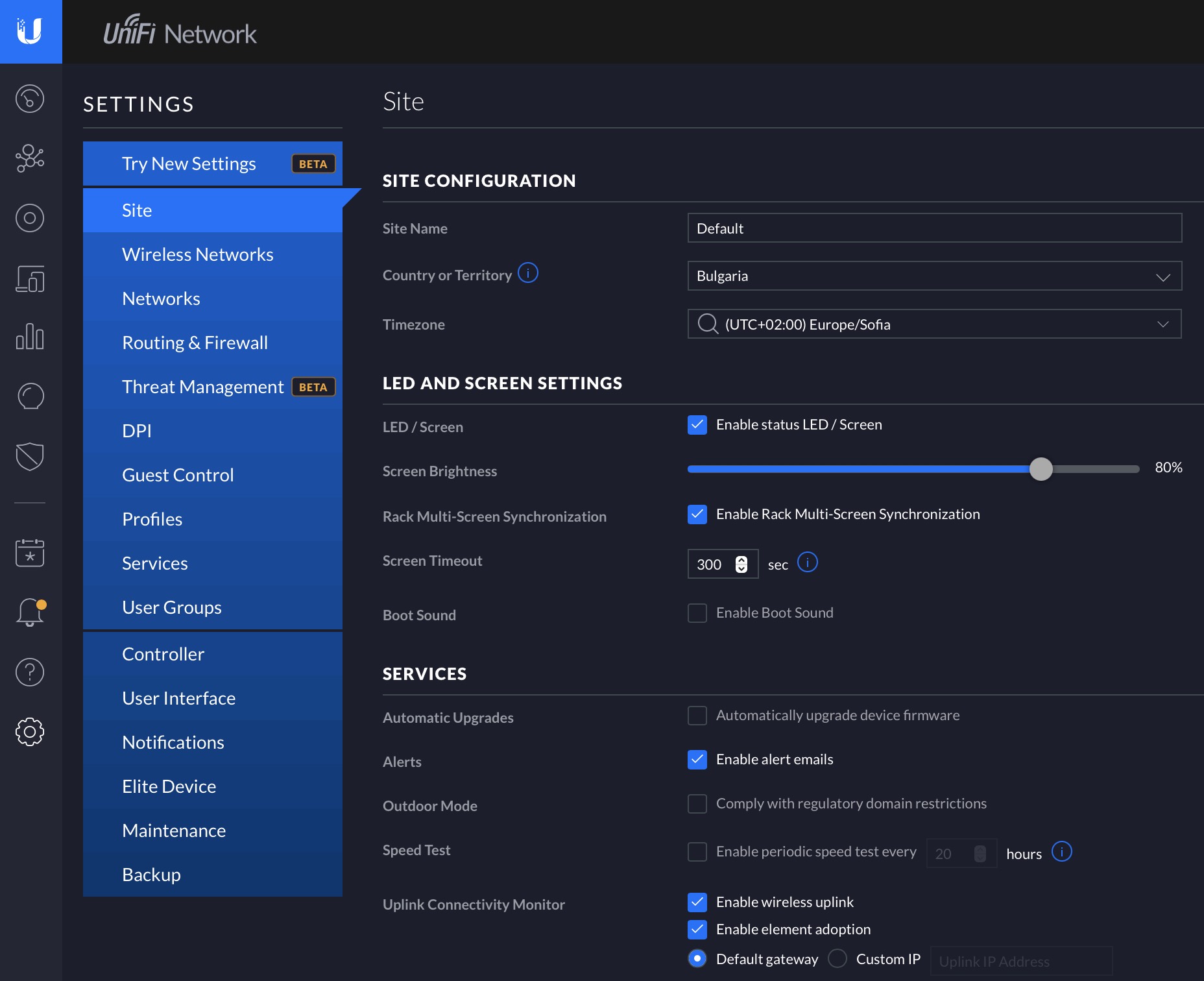Click the Site Name input field
The height and width of the screenshot is (981, 1204).
935,228
